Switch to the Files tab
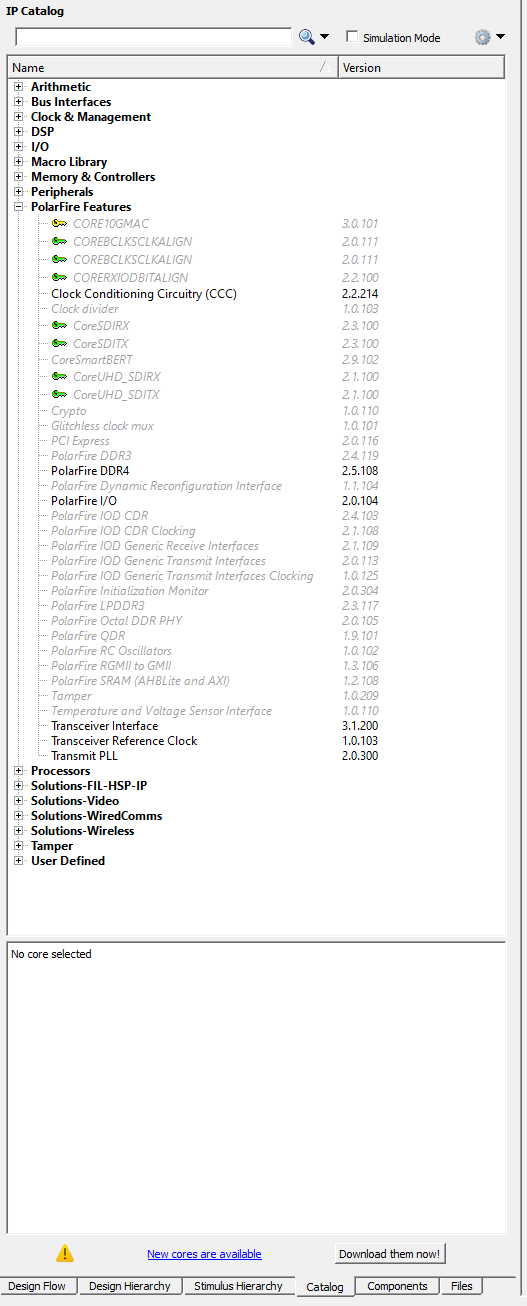 461,1286
